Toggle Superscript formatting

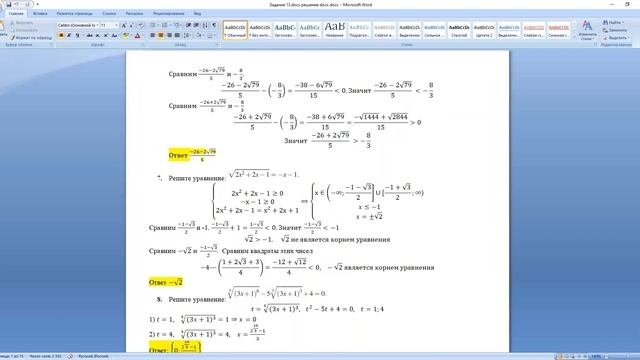[x=106, y=36]
